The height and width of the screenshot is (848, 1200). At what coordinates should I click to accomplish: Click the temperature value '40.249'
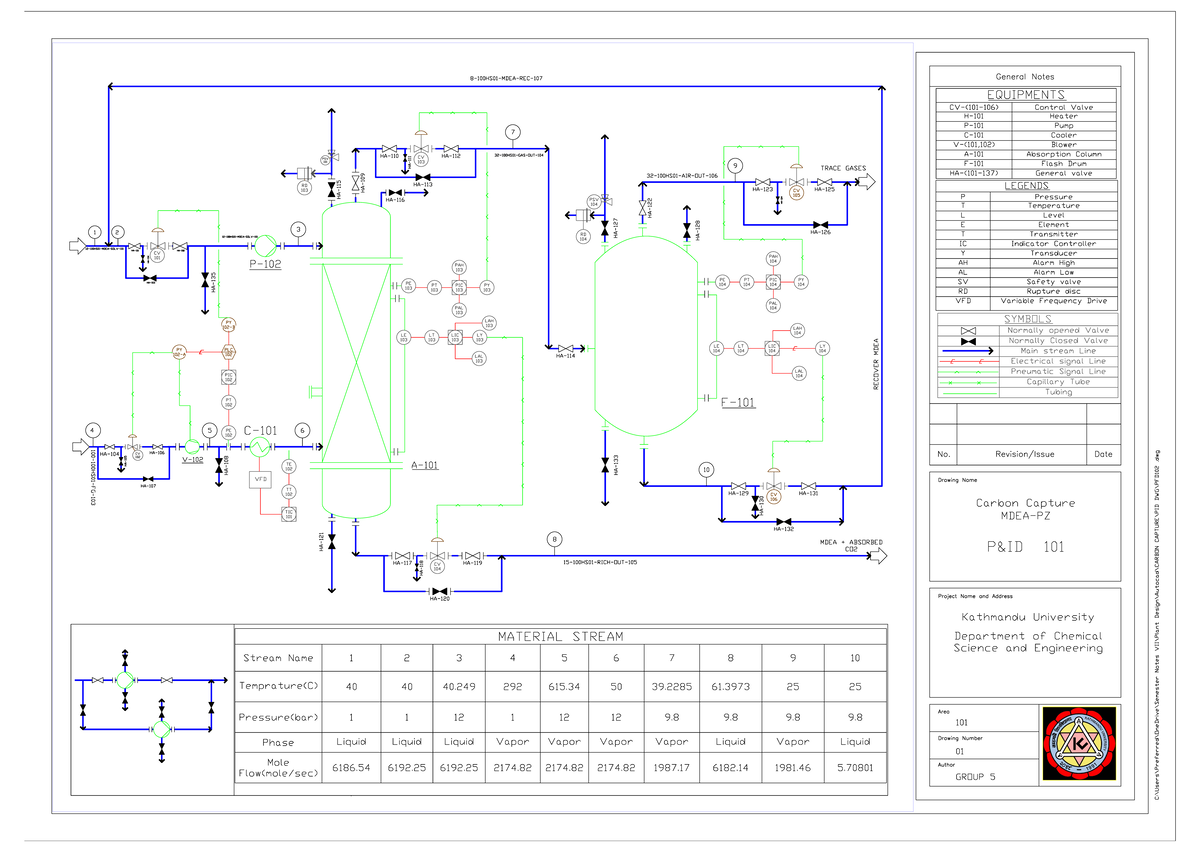[x=458, y=686]
